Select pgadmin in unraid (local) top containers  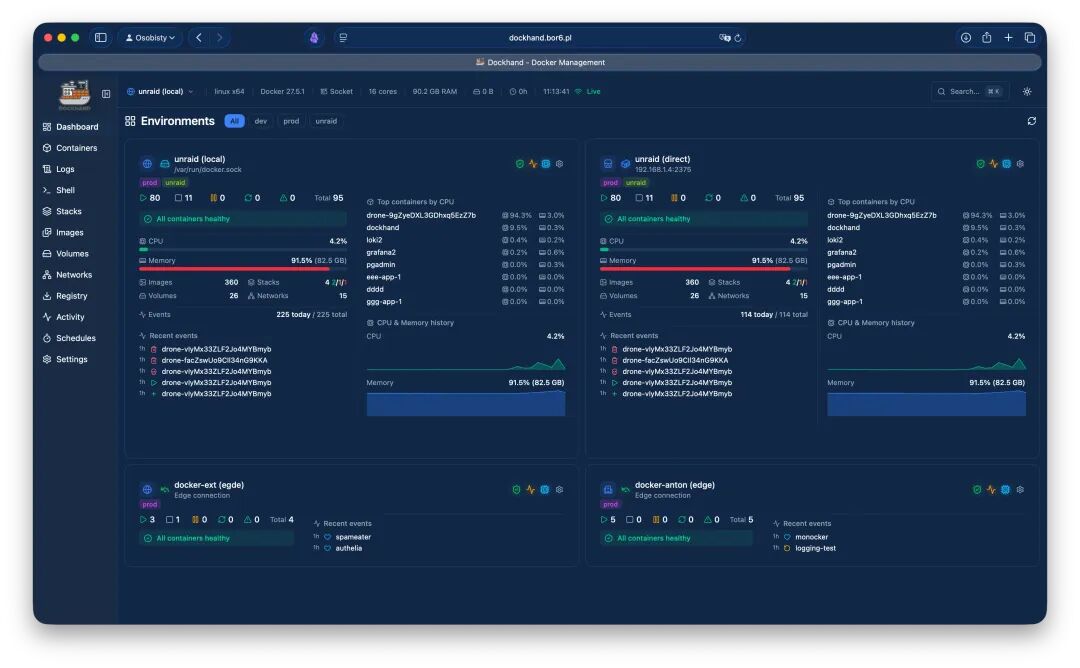(x=380, y=265)
